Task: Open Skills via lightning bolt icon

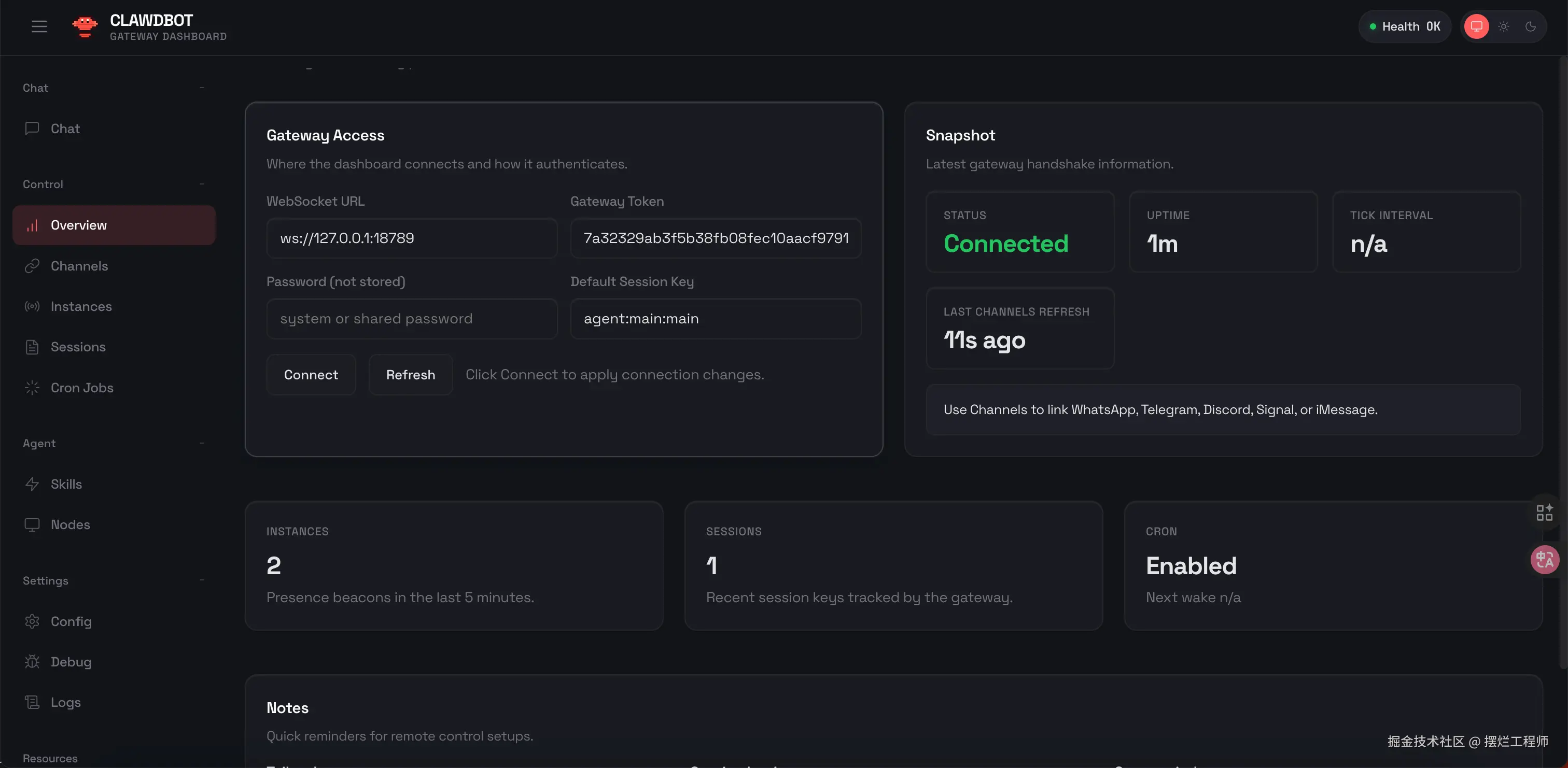Action: [x=32, y=484]
